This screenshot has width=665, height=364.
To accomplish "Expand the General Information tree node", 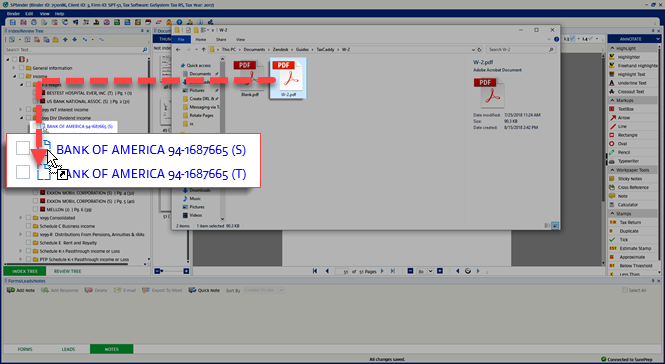I will point(14,68).
